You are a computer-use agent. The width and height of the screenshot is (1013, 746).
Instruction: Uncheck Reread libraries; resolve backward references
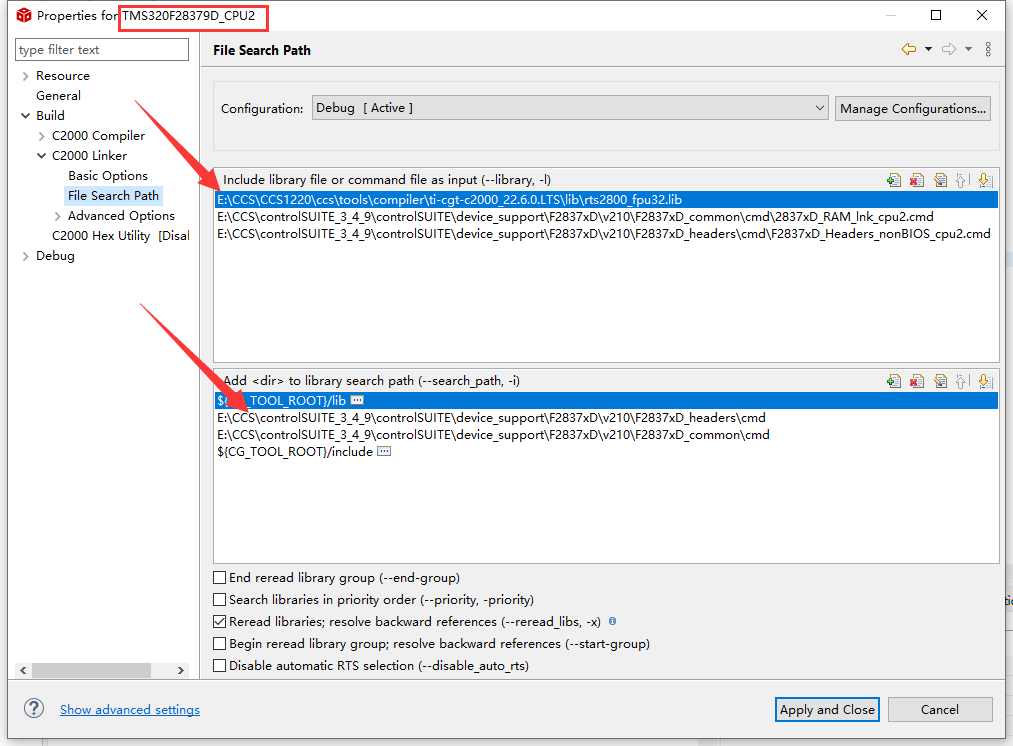pos(220,621)
